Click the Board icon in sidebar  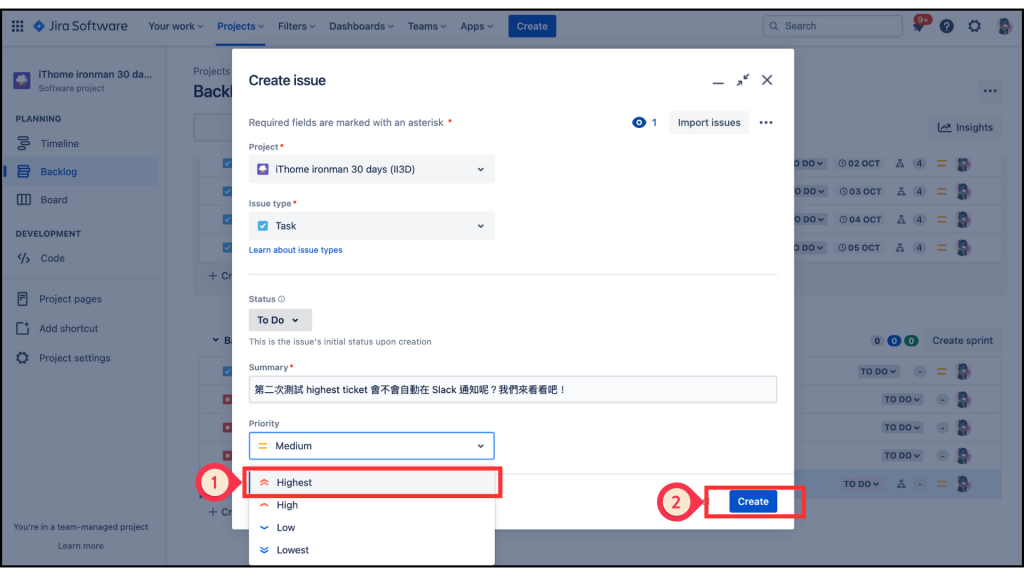[x=24, y=200]
